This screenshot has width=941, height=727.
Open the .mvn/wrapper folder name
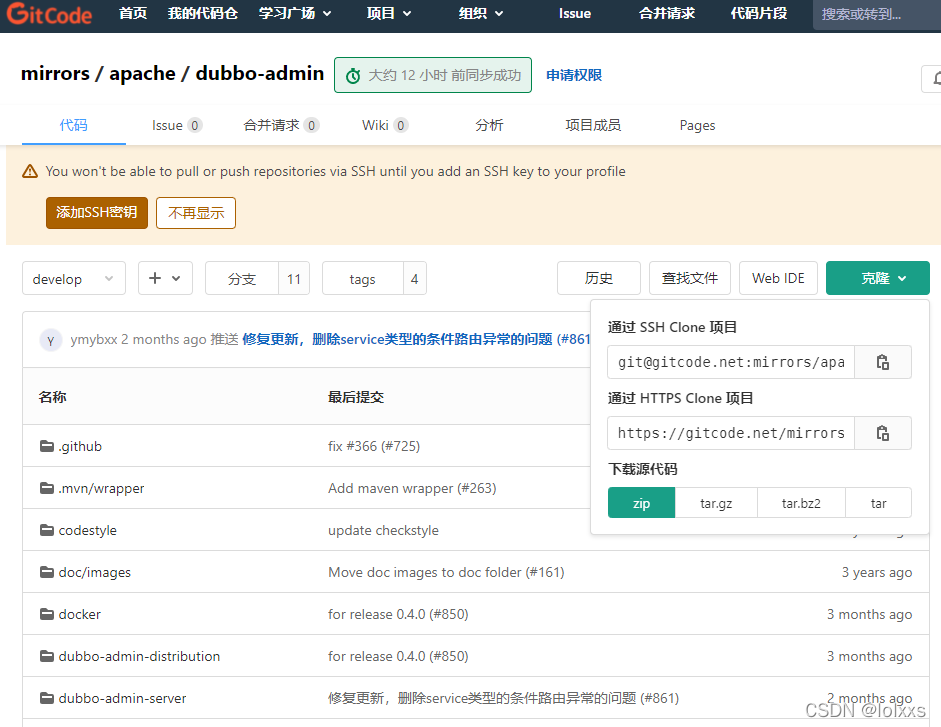coord(101,488)
